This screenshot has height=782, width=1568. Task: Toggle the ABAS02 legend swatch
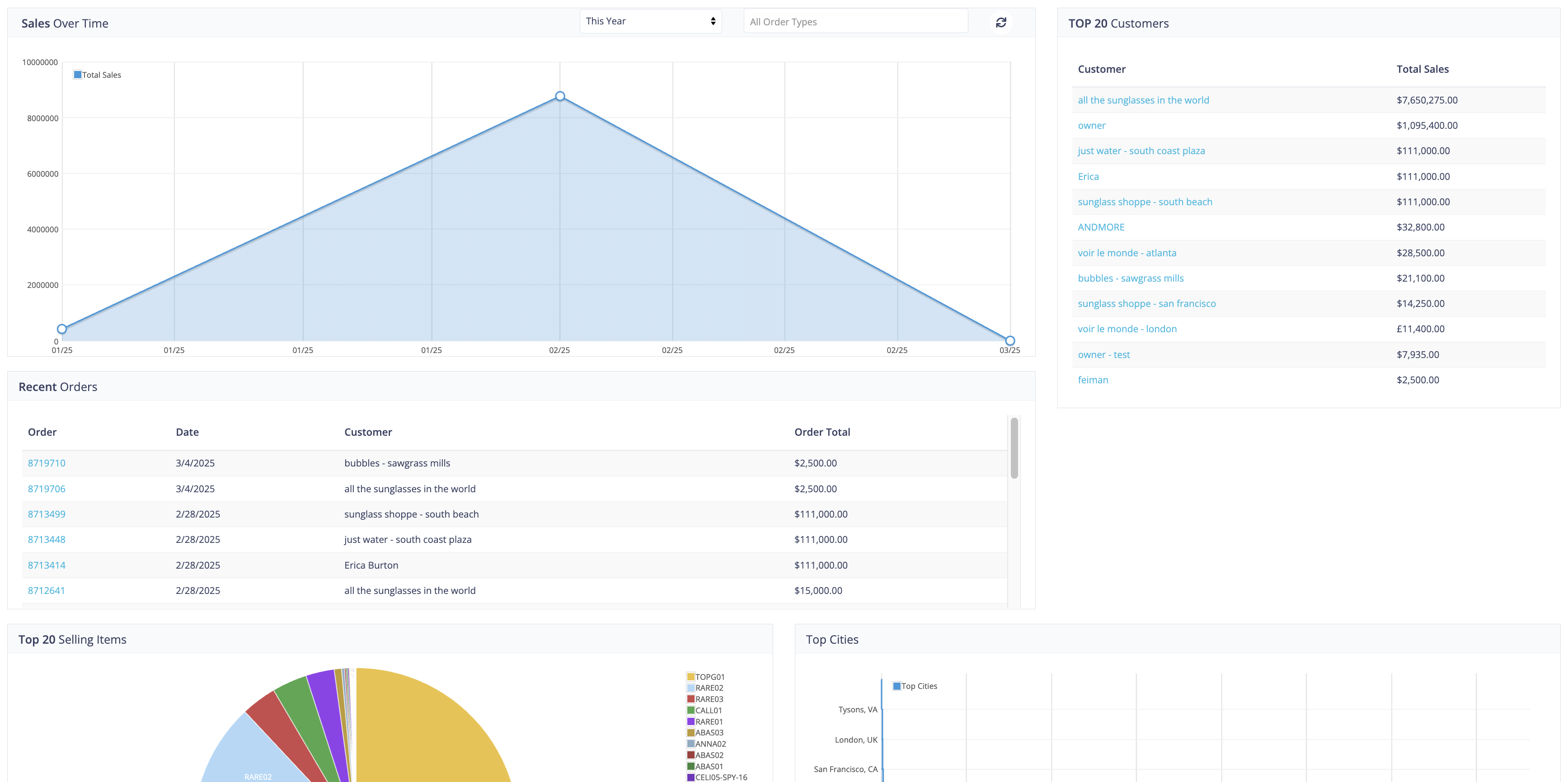(x=691, y=755)
